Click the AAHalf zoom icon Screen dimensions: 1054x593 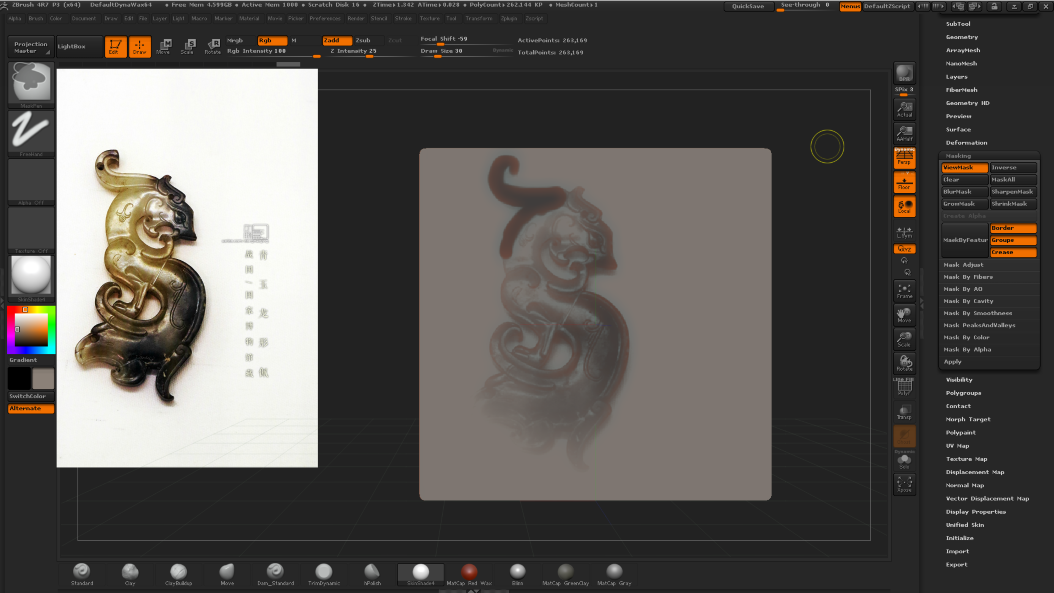point(904,133)
